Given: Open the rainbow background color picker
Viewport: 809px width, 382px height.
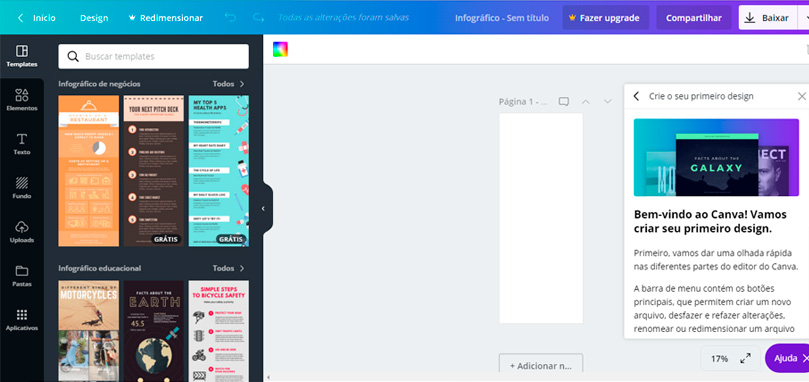Looking at the screenshot, I should 280,49.
